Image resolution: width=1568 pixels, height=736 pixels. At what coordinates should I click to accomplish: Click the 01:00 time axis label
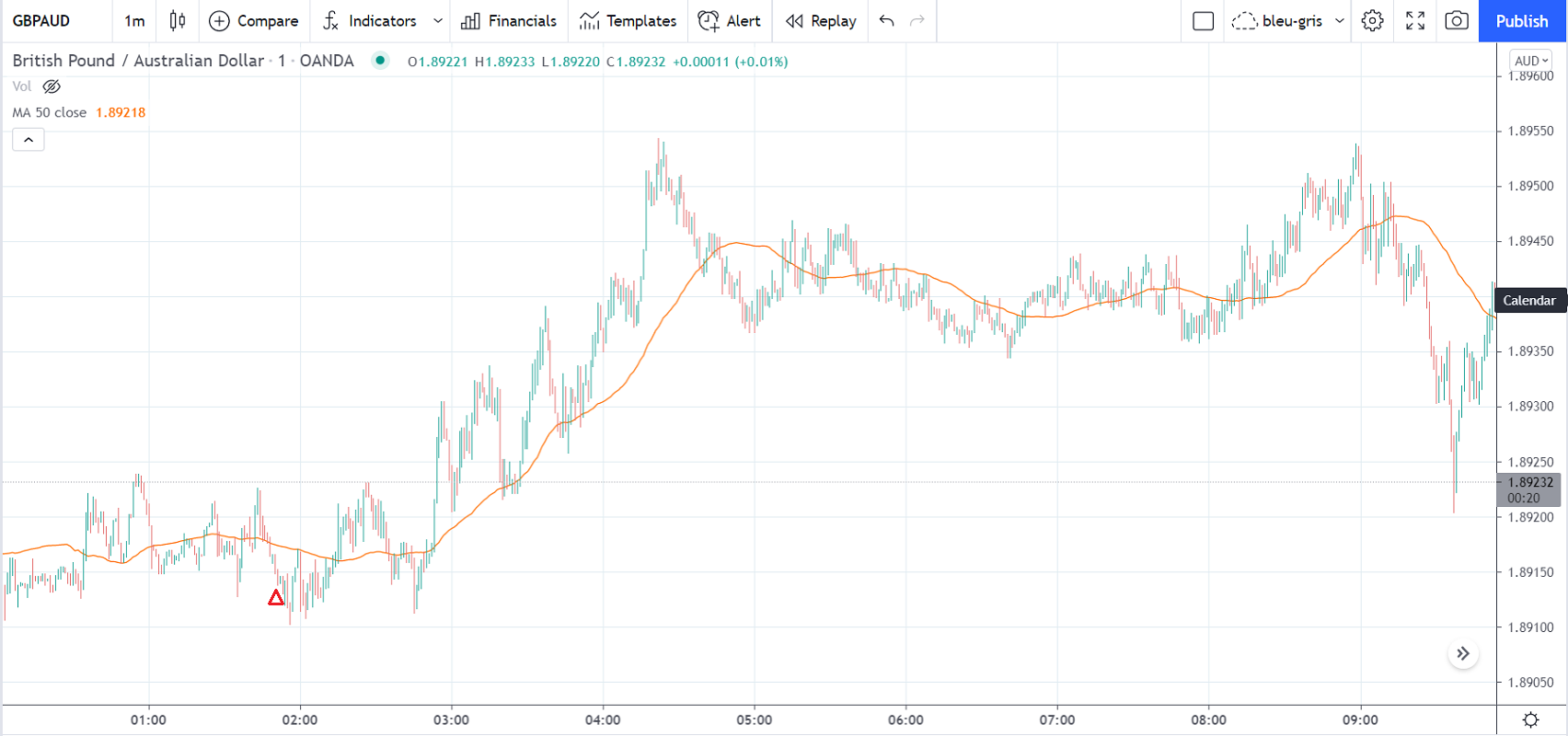tap(149, 720)
